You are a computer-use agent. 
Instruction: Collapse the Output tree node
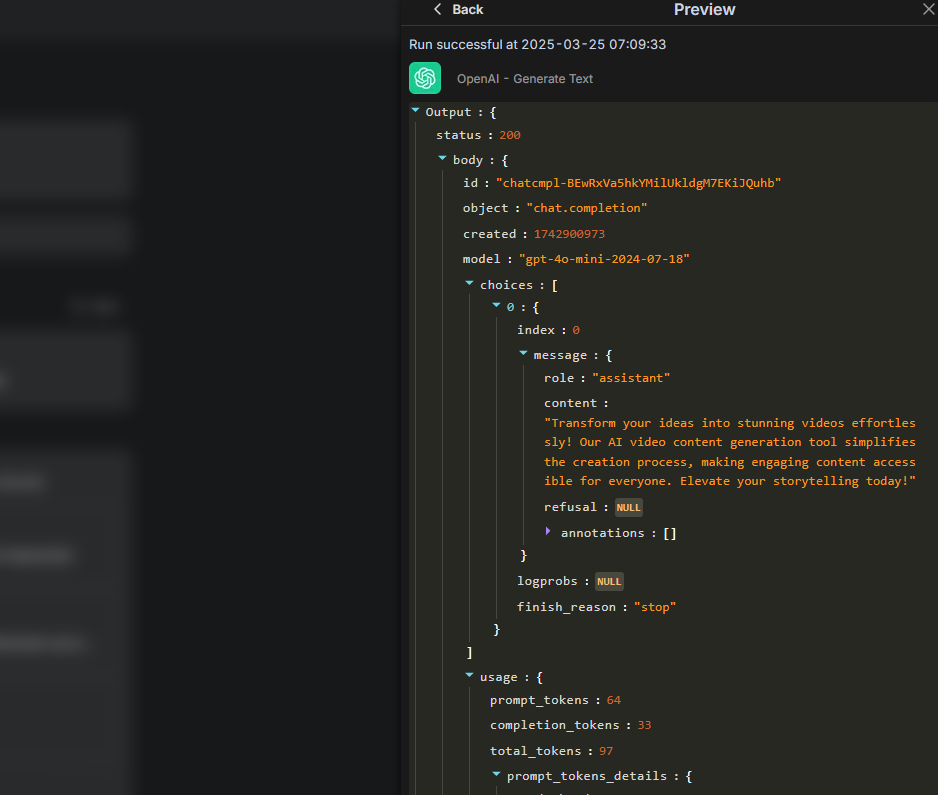pyautogui.click(x=415, y=111)
